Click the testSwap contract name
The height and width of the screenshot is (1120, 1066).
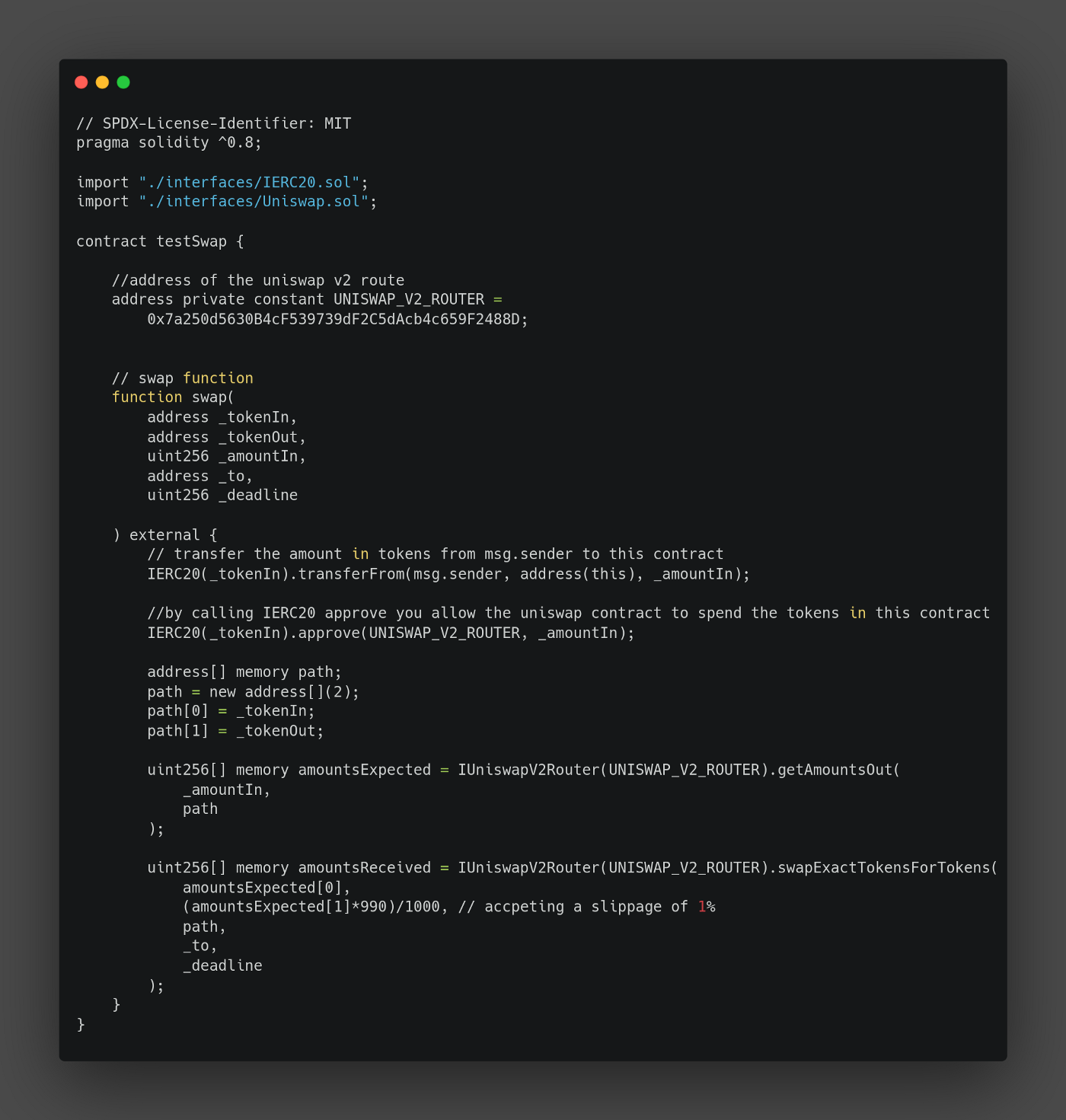click(191, 241)
